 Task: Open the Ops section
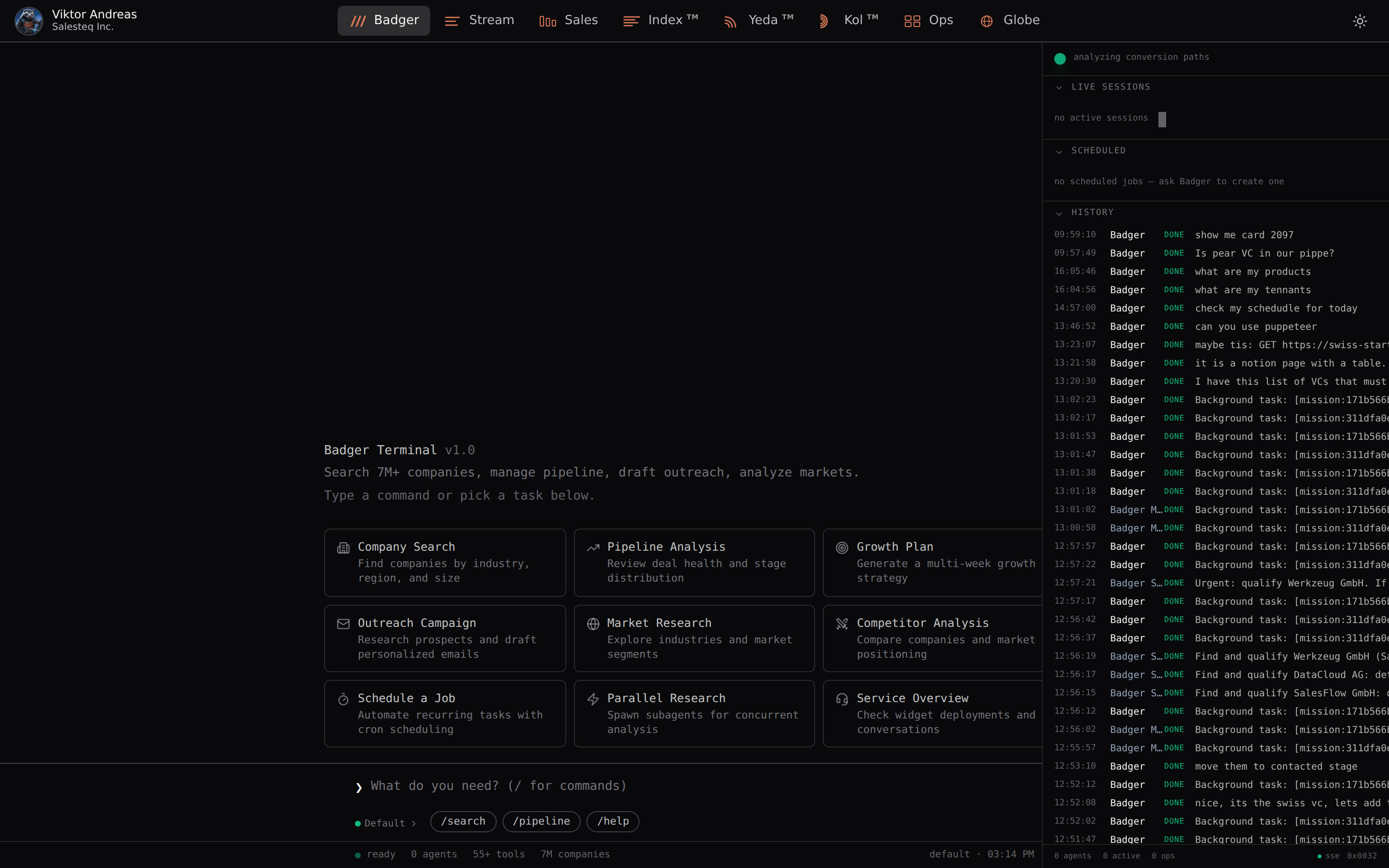pos(927,19)
